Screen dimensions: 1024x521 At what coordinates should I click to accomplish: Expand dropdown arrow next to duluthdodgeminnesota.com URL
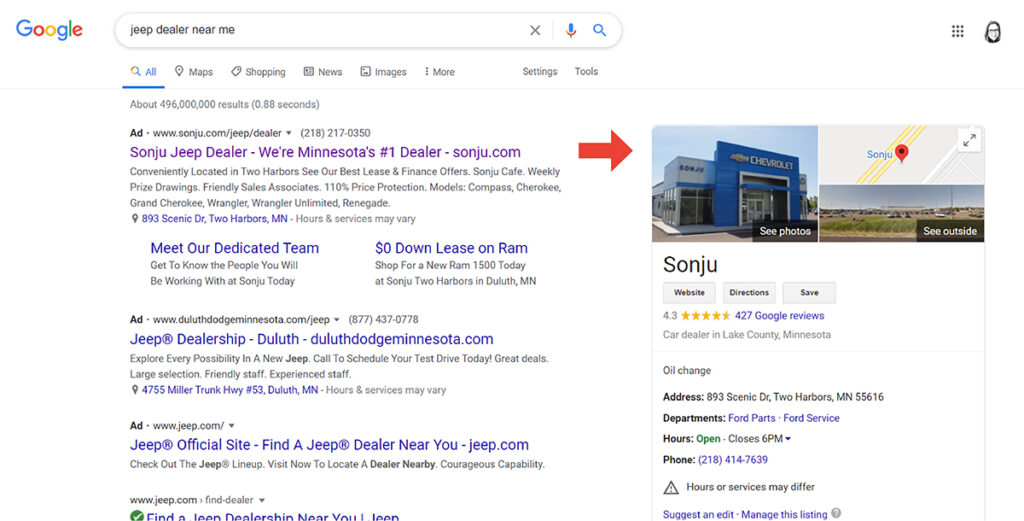tap(337, 320)
